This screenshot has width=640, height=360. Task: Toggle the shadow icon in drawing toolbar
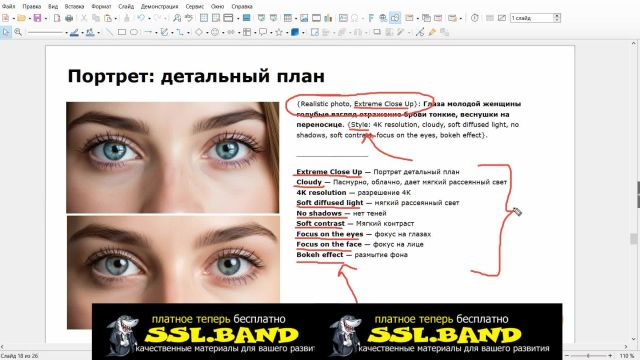point(377,32)
